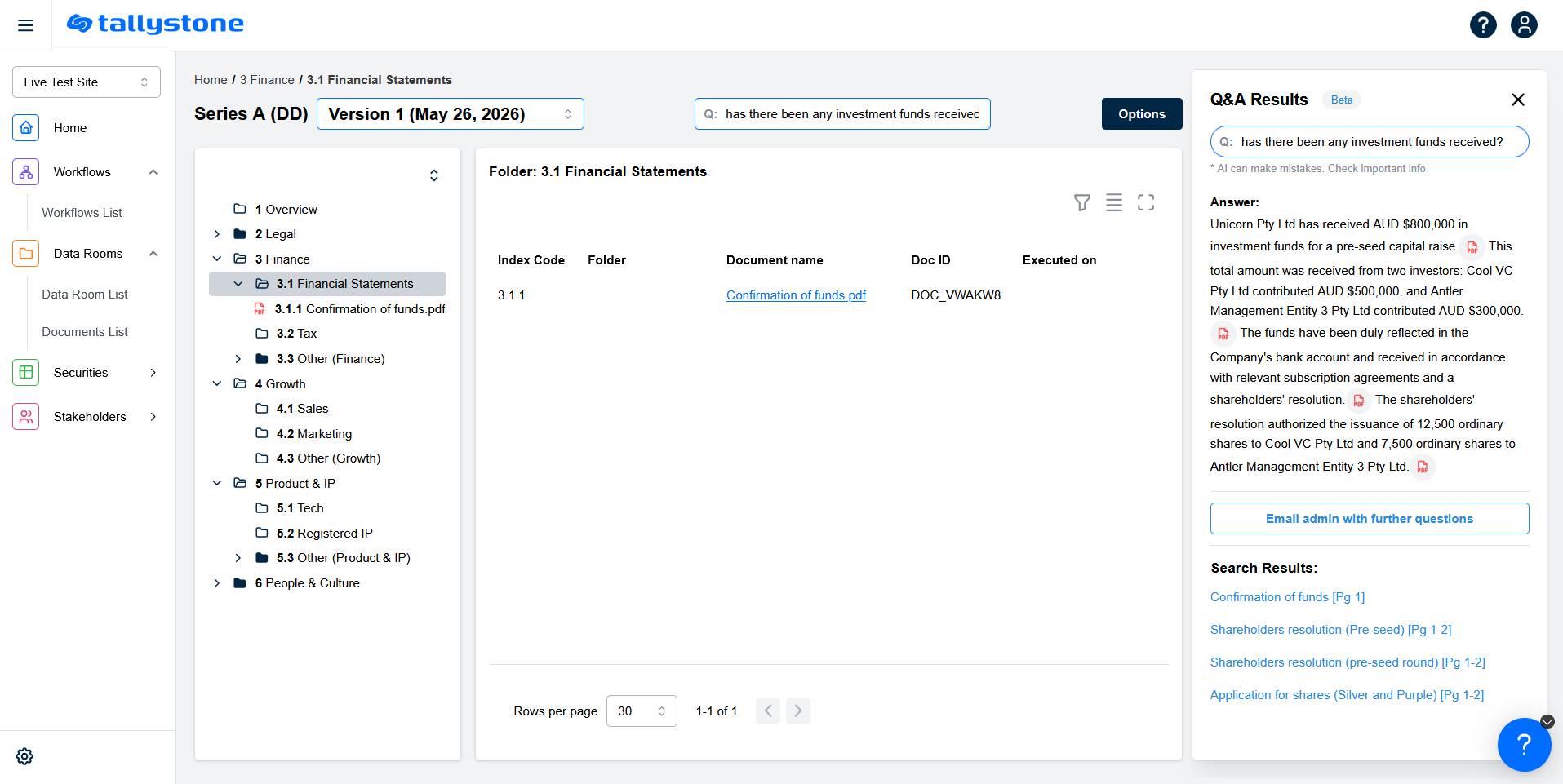
Task: Select 1 Overview folder in tree
Action: (x=286, y=210)
